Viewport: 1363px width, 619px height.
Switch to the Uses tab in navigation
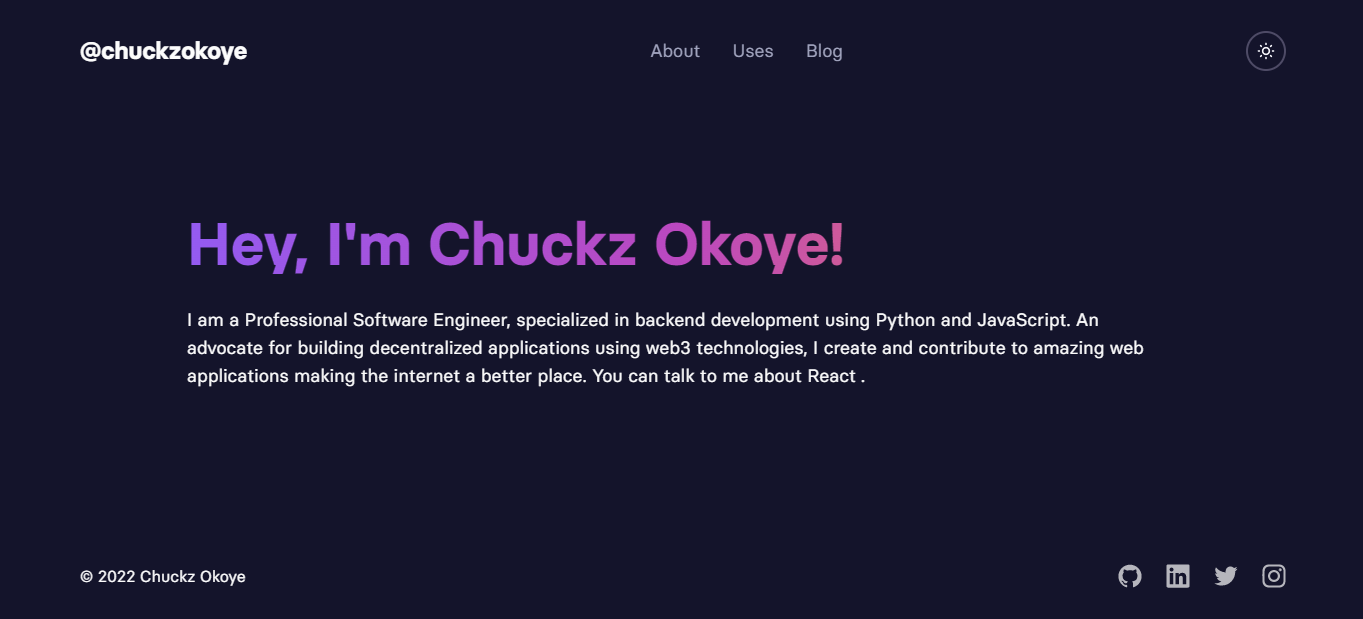tap(753, 51)
